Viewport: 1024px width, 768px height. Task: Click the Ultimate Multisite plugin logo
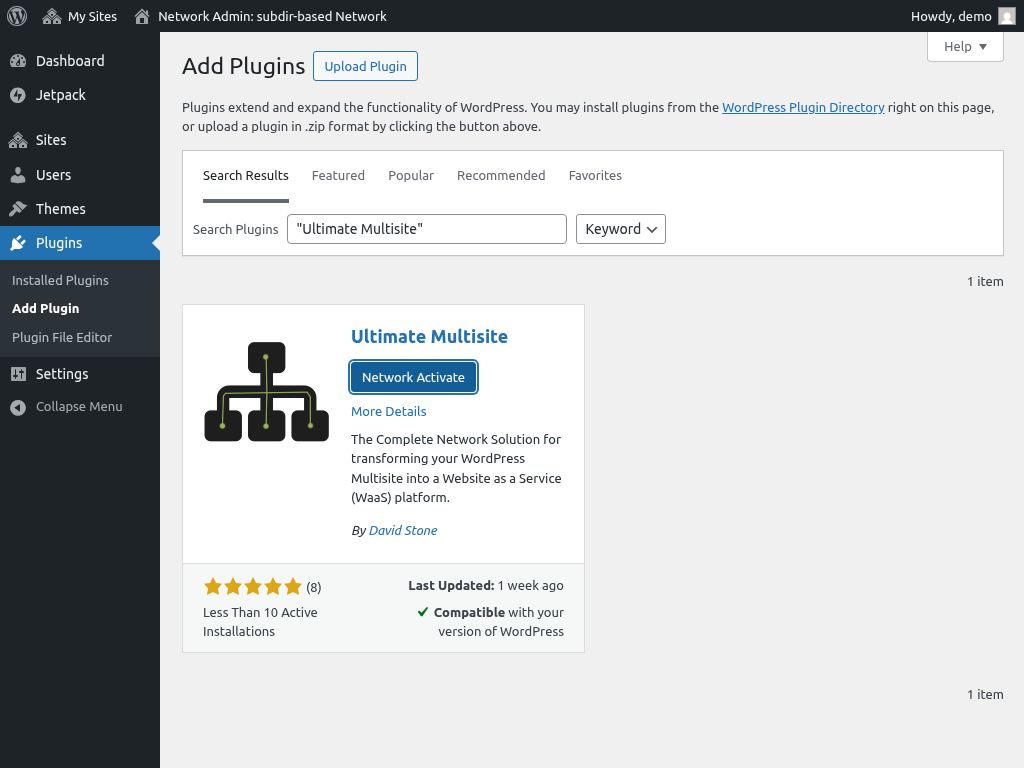click(266, 391)
